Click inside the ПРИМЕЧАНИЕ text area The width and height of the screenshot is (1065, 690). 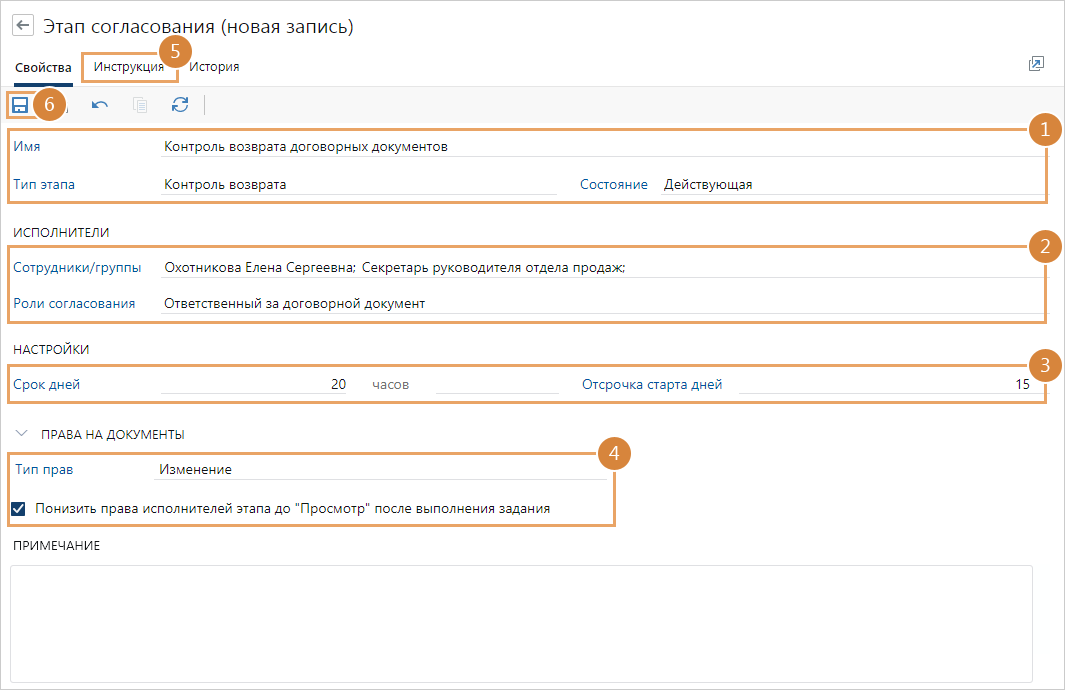pyautogui.click(x=520, y=622)
